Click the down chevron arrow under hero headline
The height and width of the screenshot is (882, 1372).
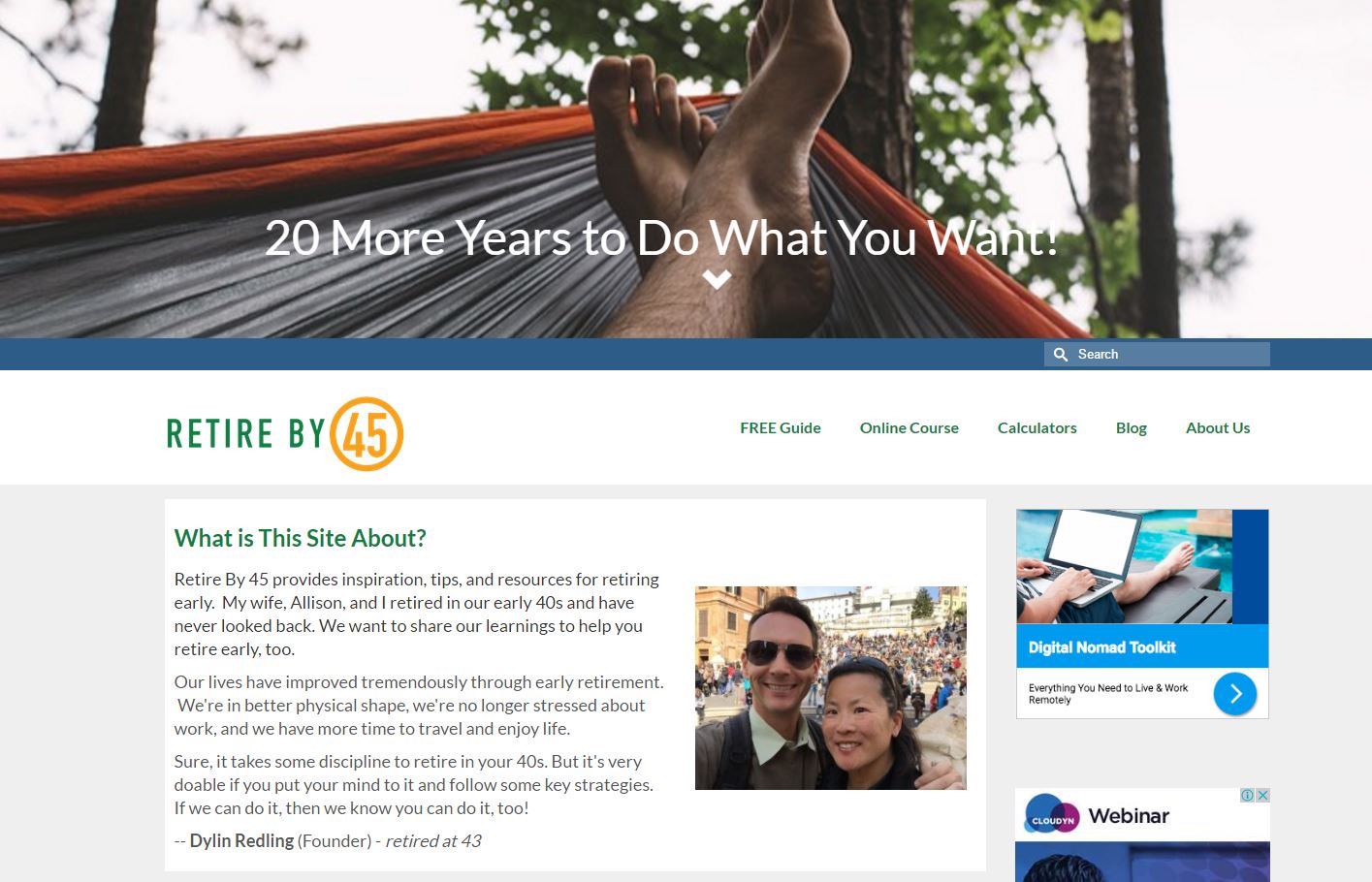coord(717,279)
